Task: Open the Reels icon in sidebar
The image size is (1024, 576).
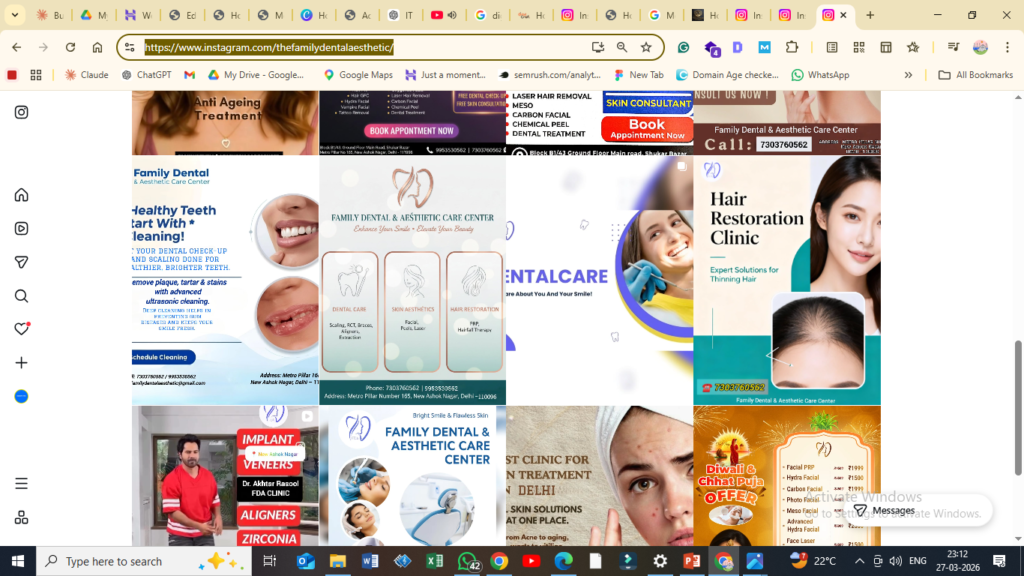Action: (21, 228)
